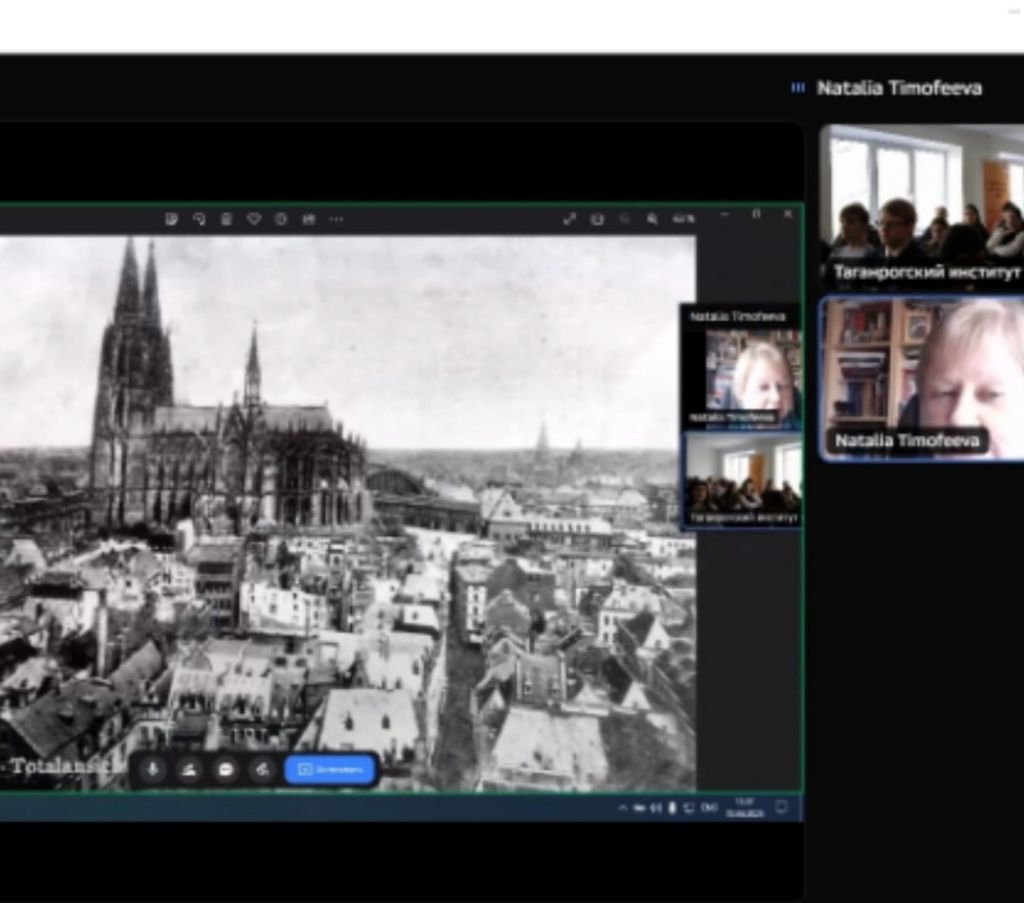
Task: Rotate the cathedral photo using the rotate icon
Action: pos(199,219)
